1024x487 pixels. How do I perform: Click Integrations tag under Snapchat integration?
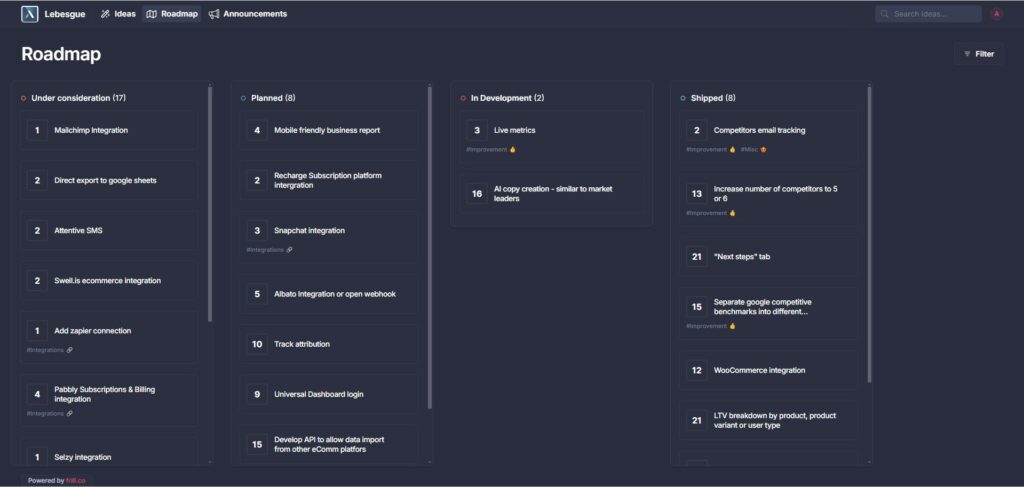click(x=269, y=249)
